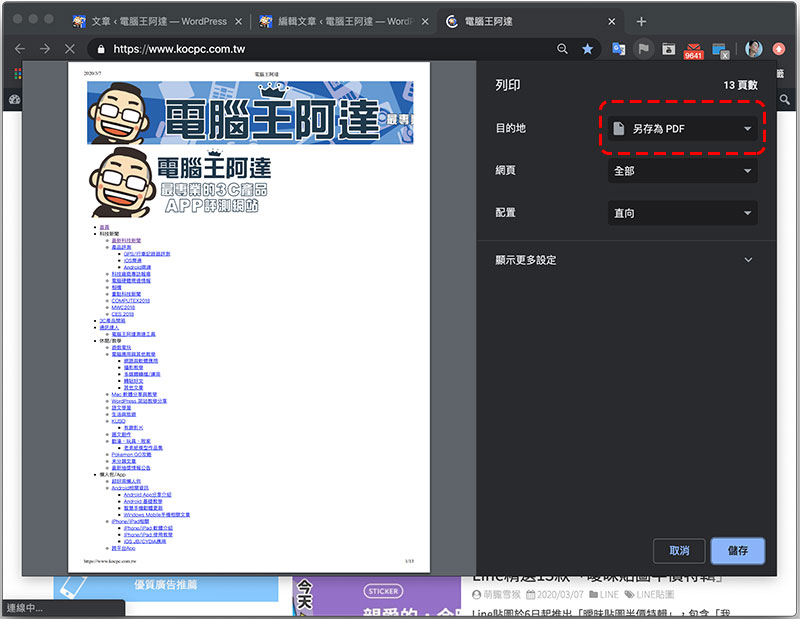Click the 儲存 button
The height and width of the screenshot is (619, 800).
738,551
